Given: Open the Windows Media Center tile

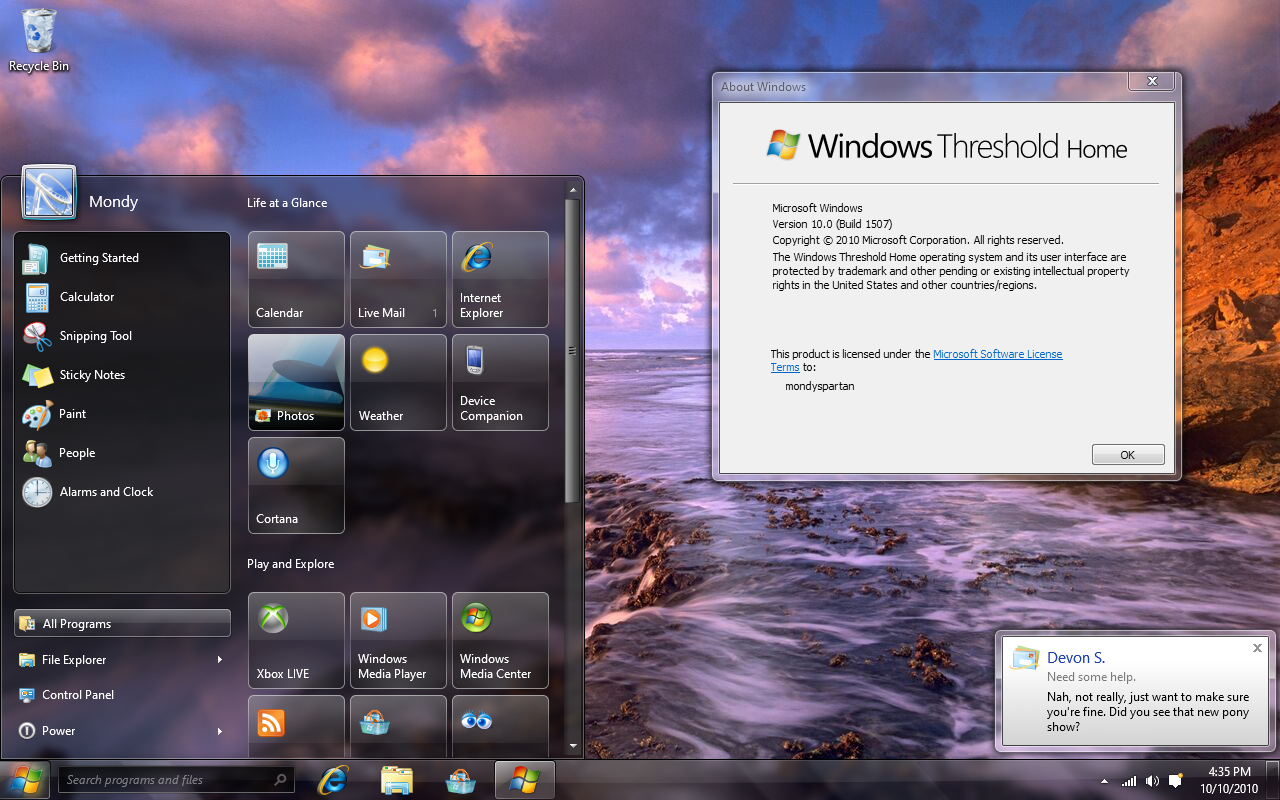Looking at the screenshot, I should (x=500, y=640).
